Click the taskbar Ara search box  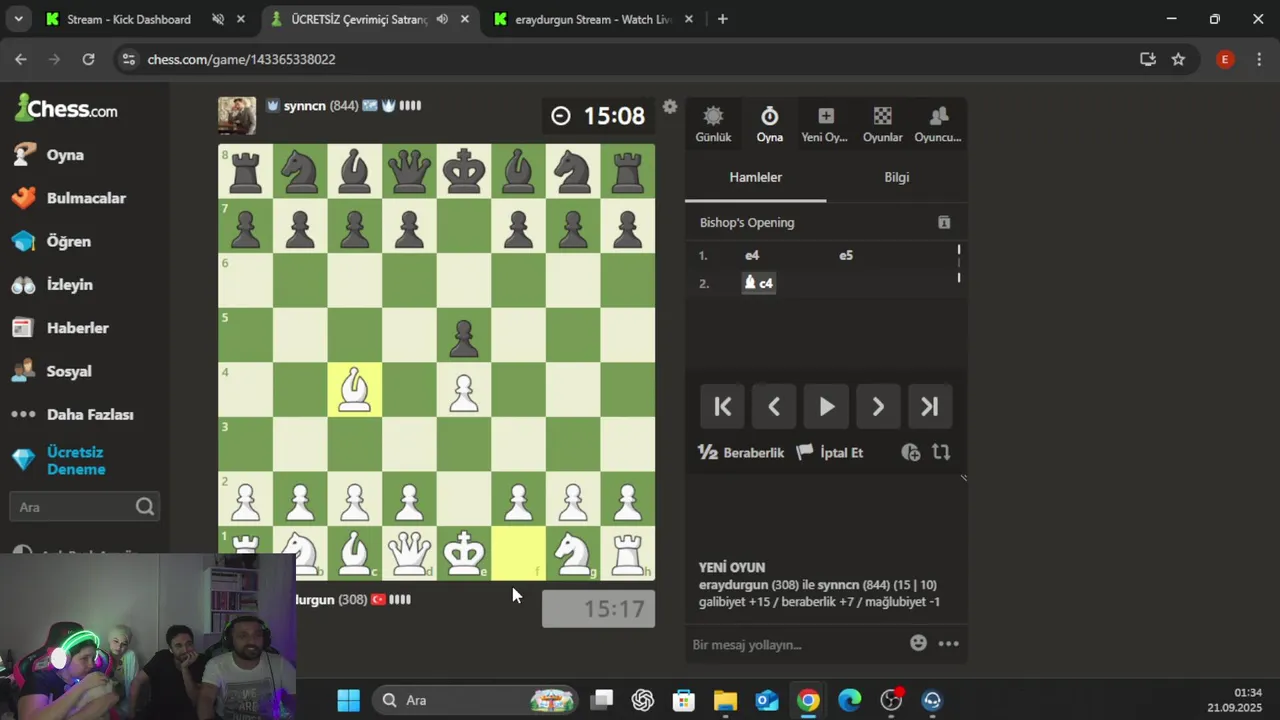click(x=475, y=700)
